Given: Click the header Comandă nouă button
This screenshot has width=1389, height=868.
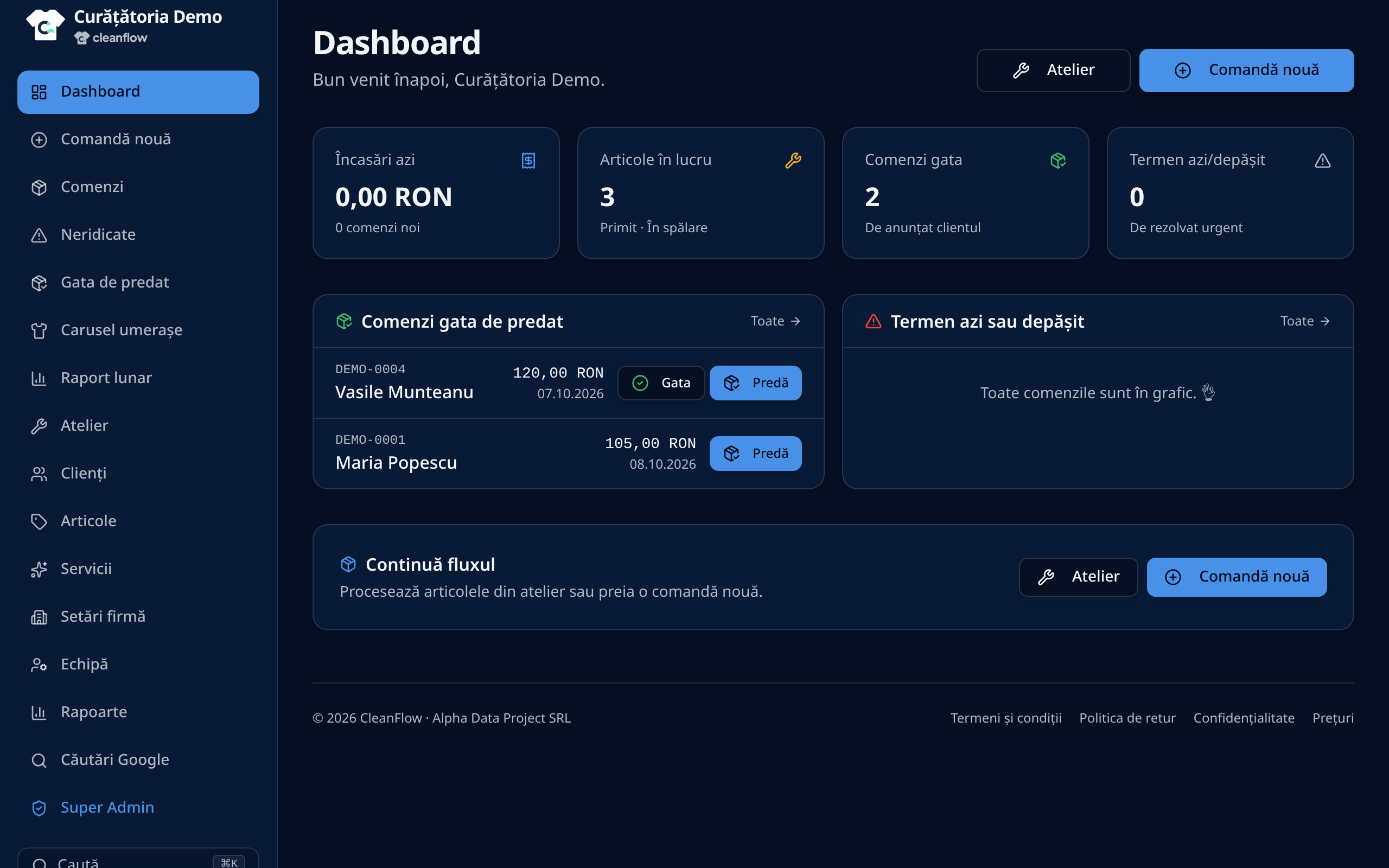Looking at the screenshot, I should [1246, 70].
